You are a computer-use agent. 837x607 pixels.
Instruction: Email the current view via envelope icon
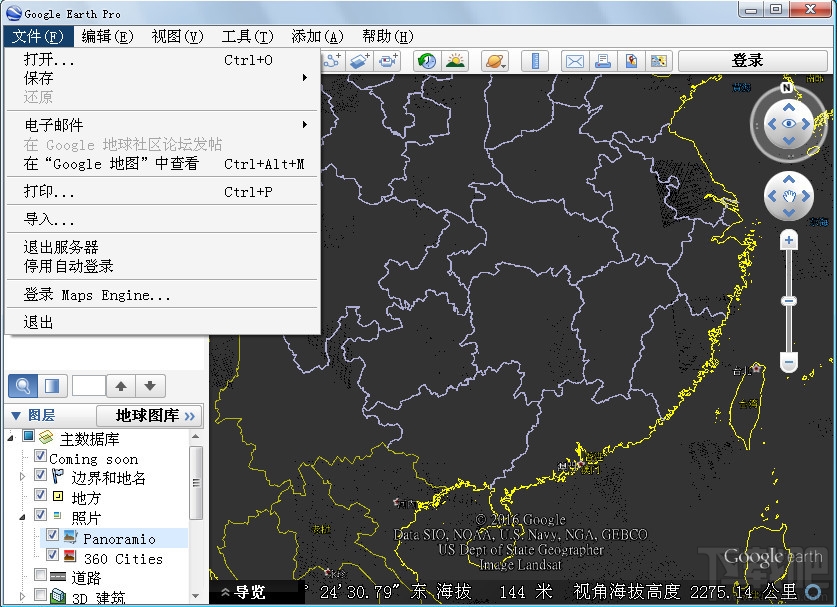575,60
